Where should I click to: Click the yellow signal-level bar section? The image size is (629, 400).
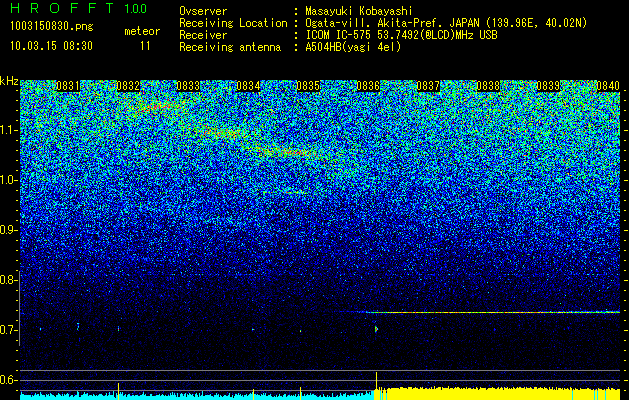click(497, 394)
